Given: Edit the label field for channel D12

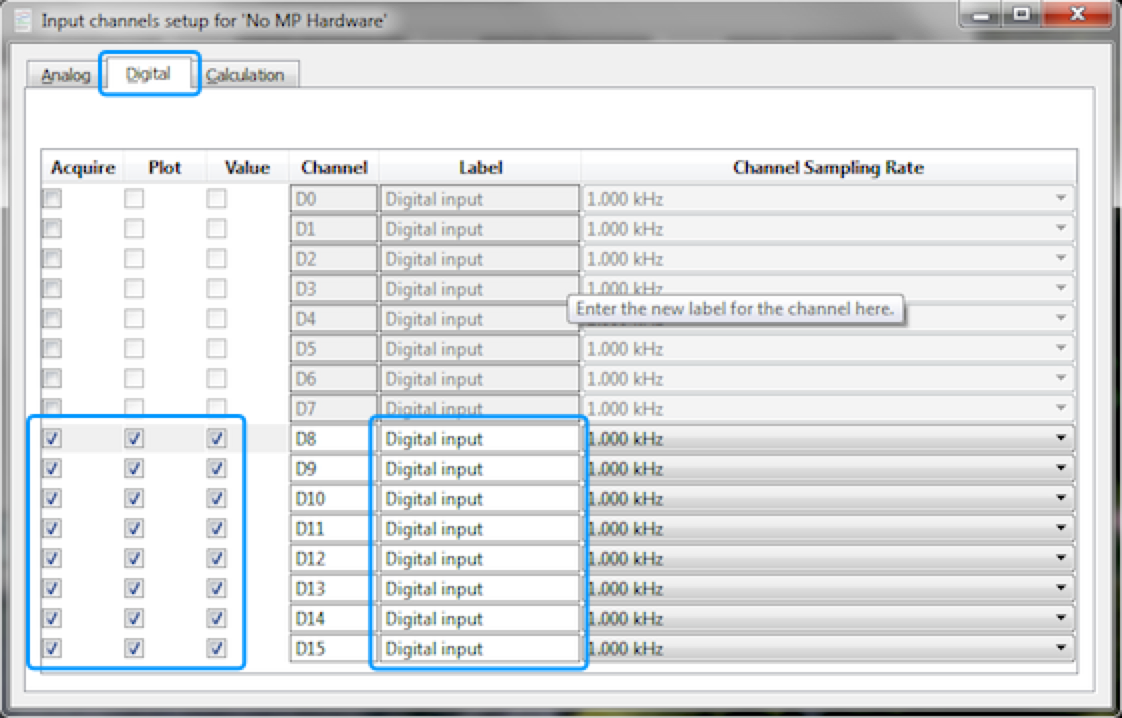Looking at the screenshot, I should tap(478, 559).
